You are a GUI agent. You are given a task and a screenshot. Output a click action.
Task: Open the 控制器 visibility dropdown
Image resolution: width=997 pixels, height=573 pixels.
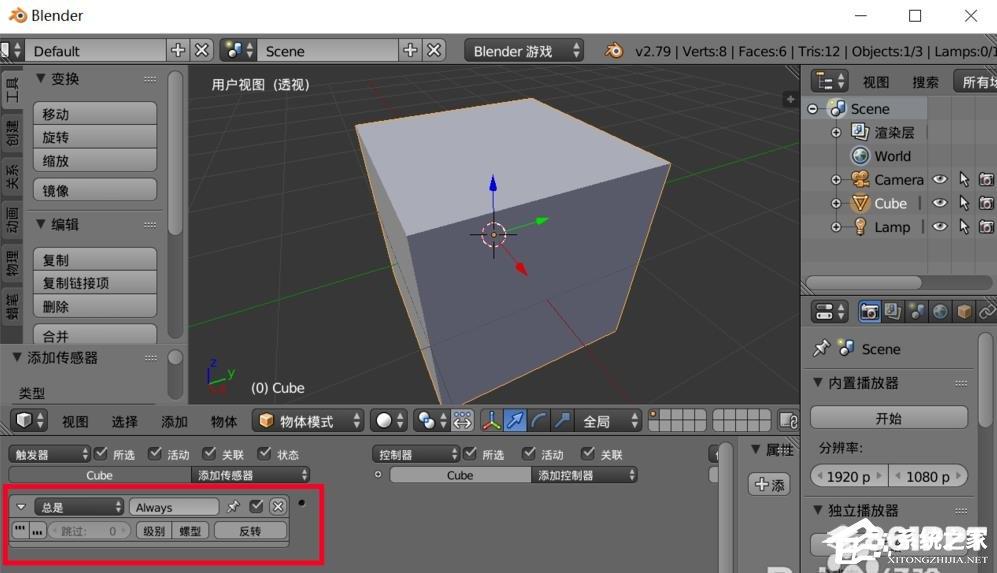(415, 454)
